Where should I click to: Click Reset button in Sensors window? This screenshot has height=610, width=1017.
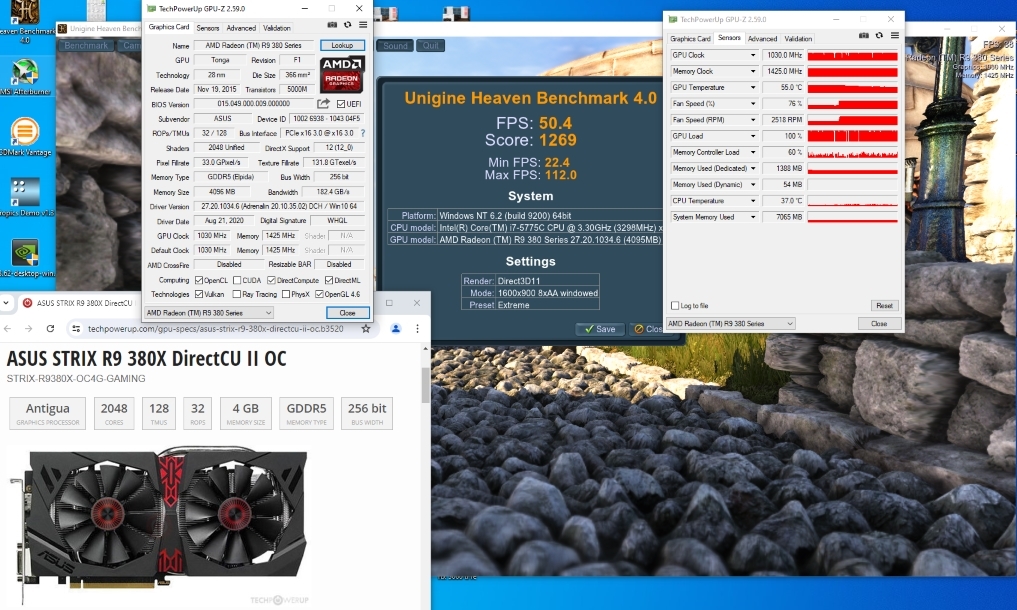point(884,306)
